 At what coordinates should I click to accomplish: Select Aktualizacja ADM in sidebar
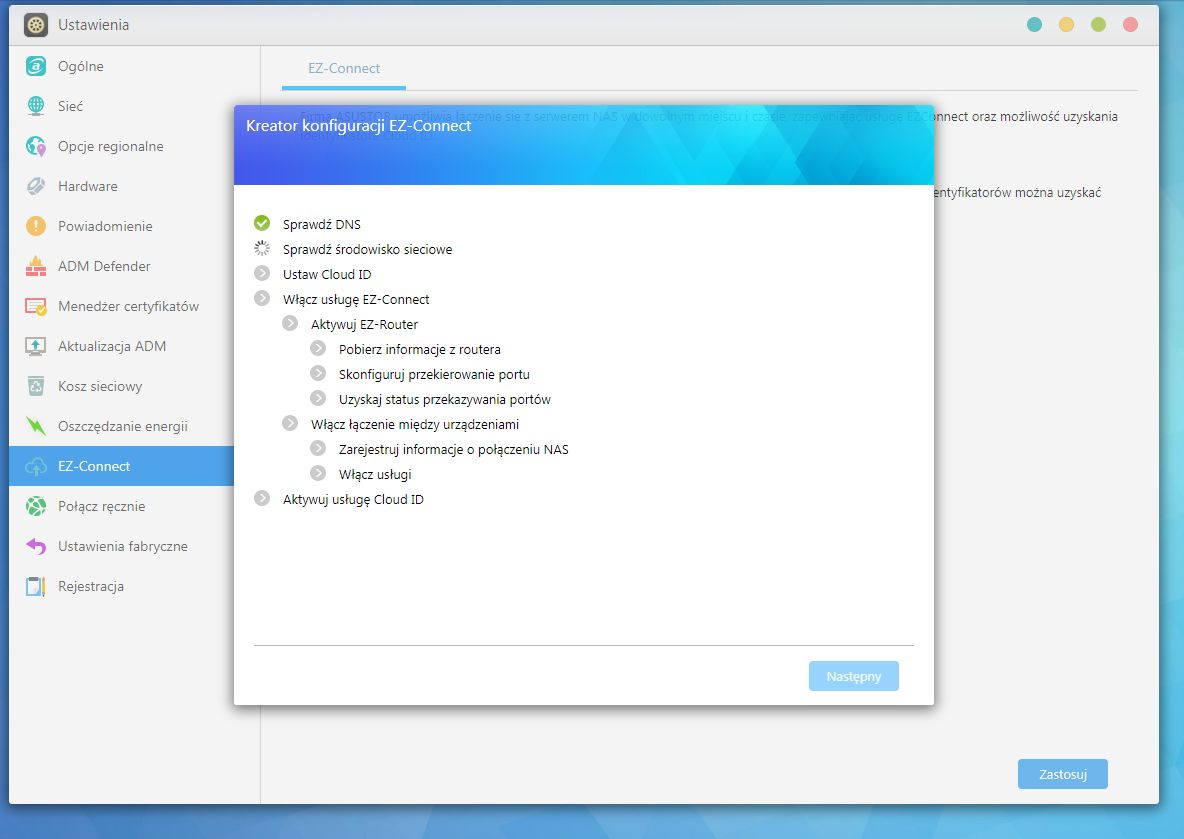click(122, 346)
